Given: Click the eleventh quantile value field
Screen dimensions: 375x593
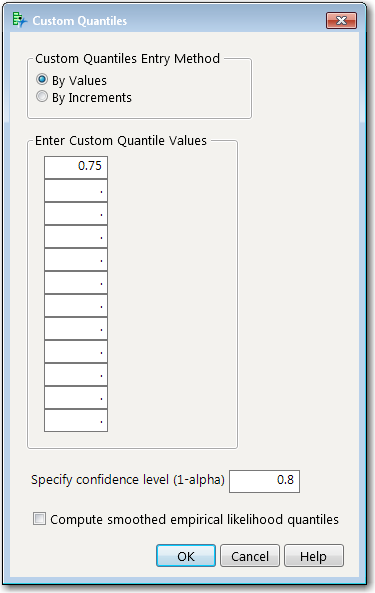Looking at the screenshot, I should (76, 397).
